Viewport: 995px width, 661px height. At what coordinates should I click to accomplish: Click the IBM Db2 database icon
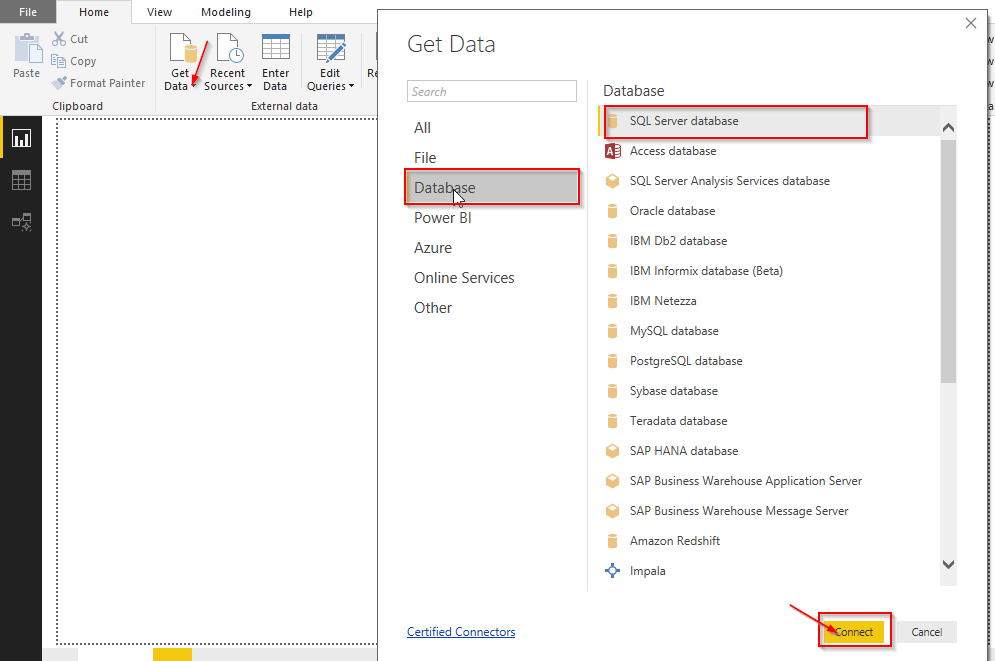pos(612,241)
